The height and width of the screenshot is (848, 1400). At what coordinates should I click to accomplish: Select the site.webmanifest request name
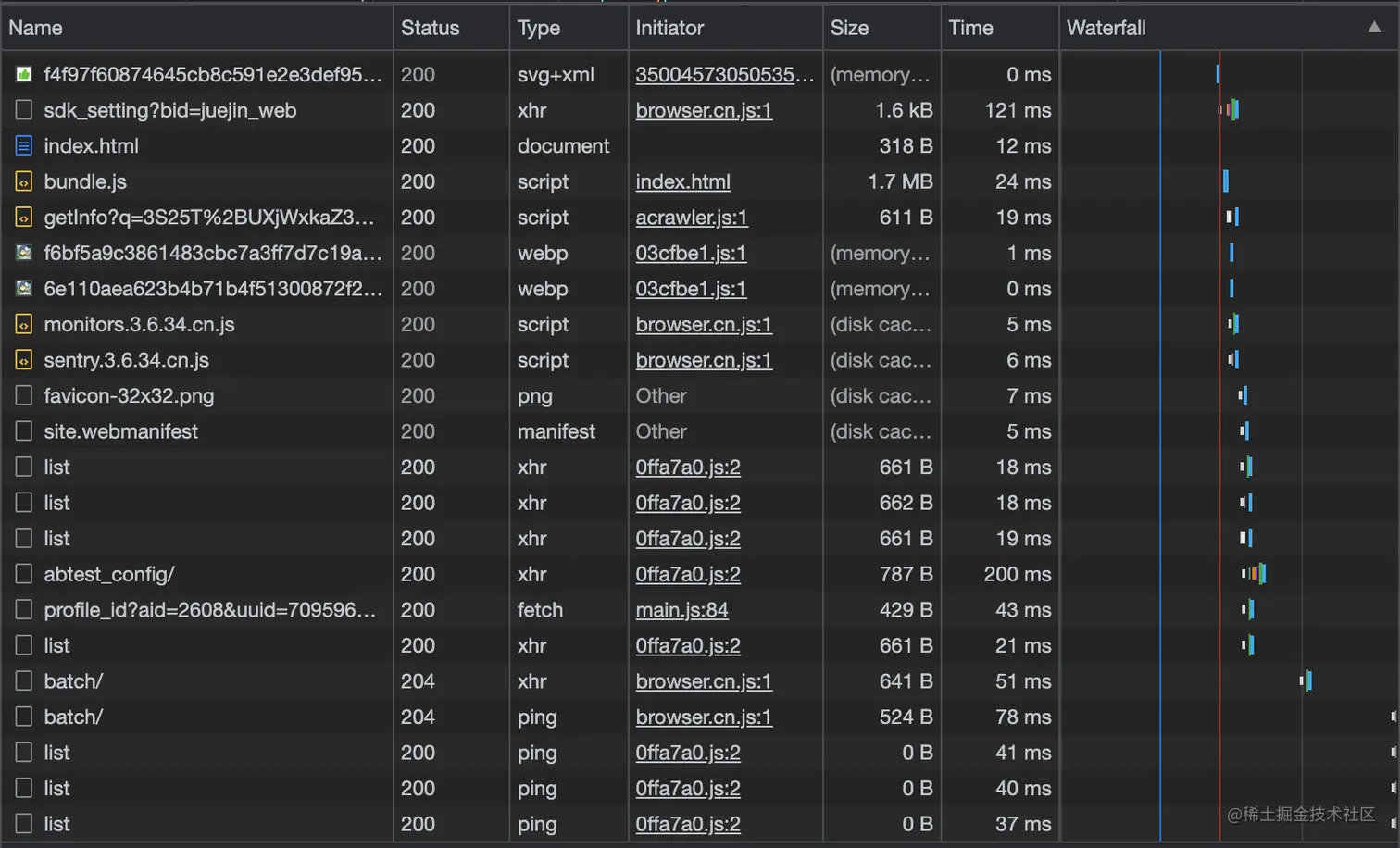[121, 431]
